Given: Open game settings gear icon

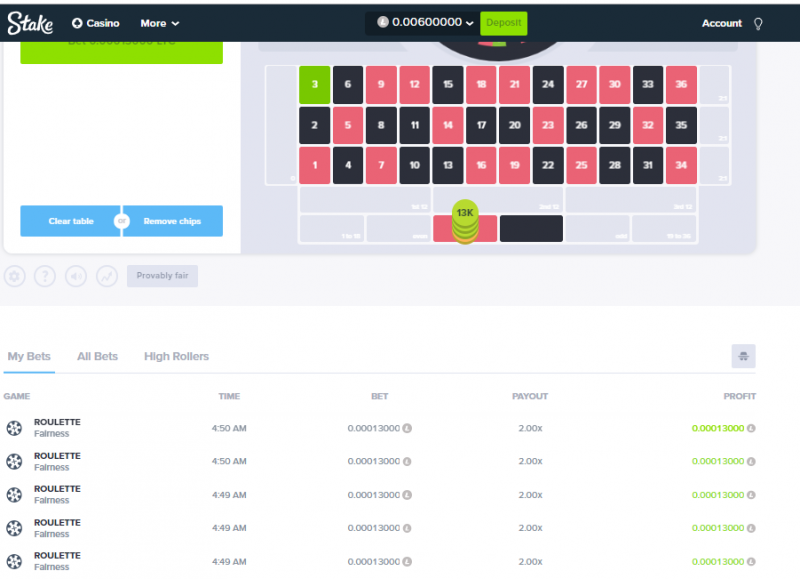Looking at the screenshot, I should click(15, 276).
